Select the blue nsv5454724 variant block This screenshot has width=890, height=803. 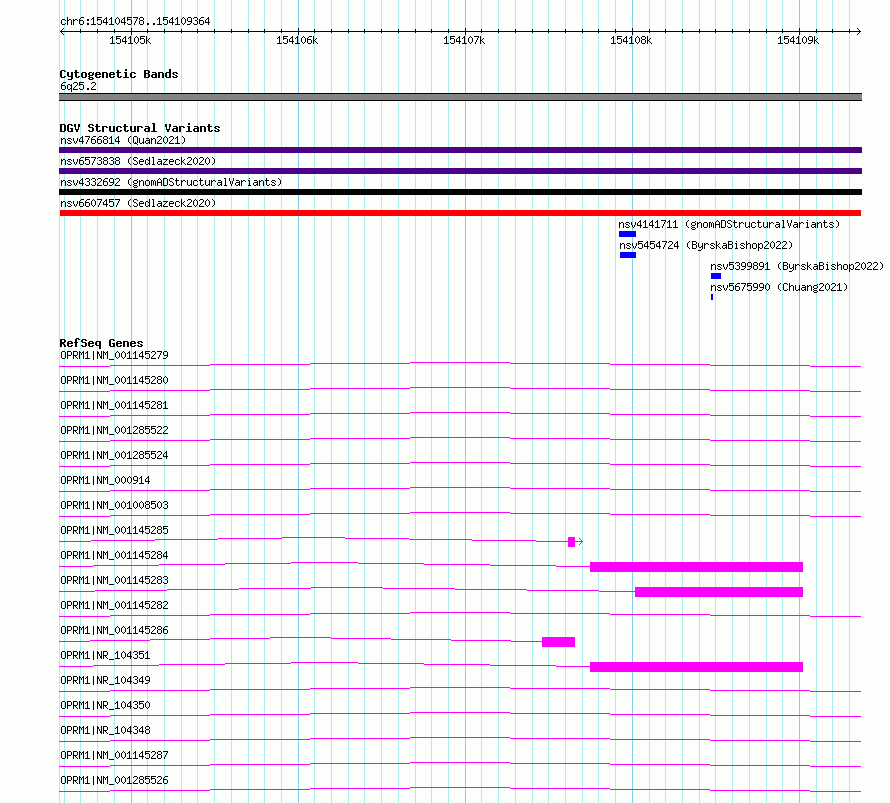(x=628, y=255)
